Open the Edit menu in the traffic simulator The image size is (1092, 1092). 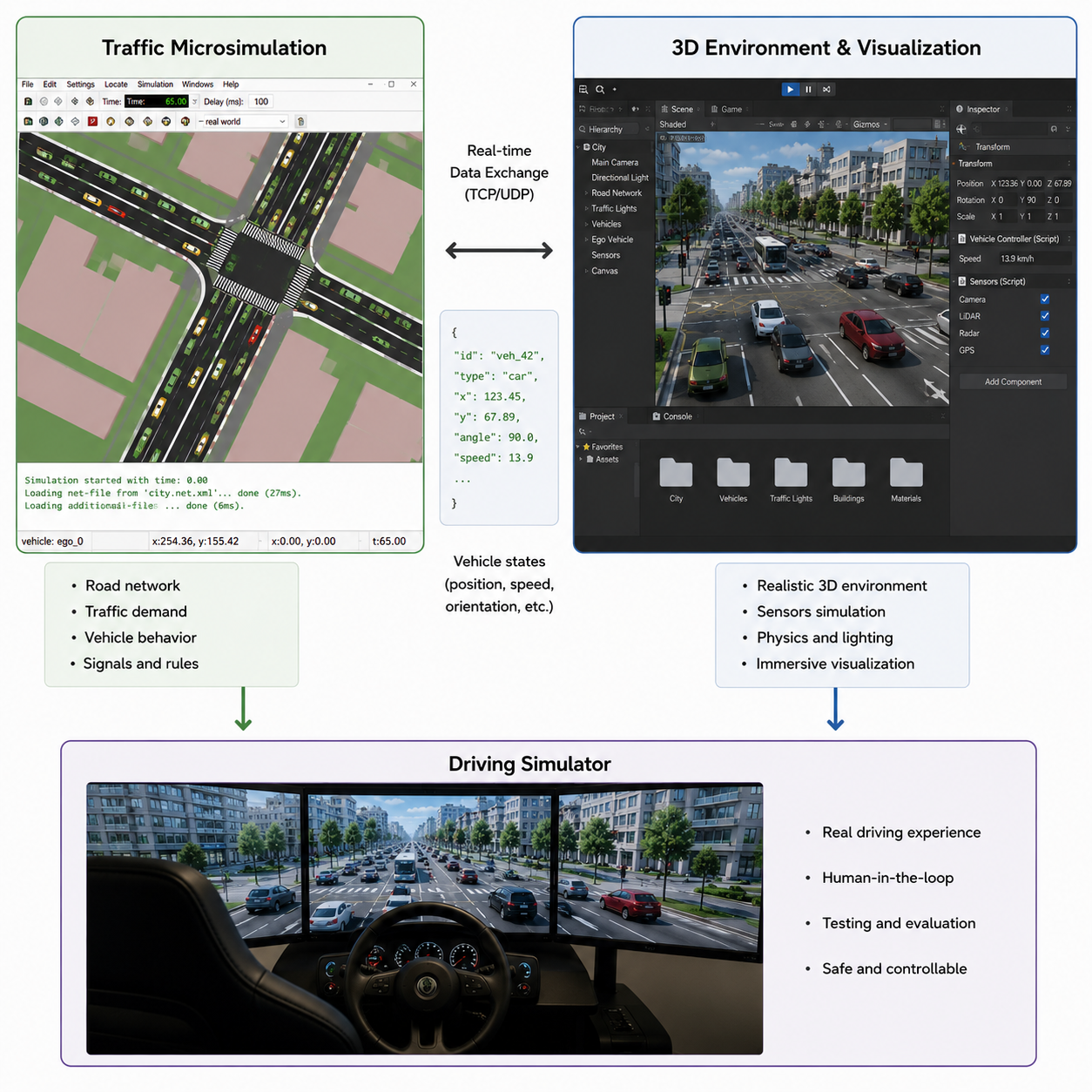[x=50, y=84]
